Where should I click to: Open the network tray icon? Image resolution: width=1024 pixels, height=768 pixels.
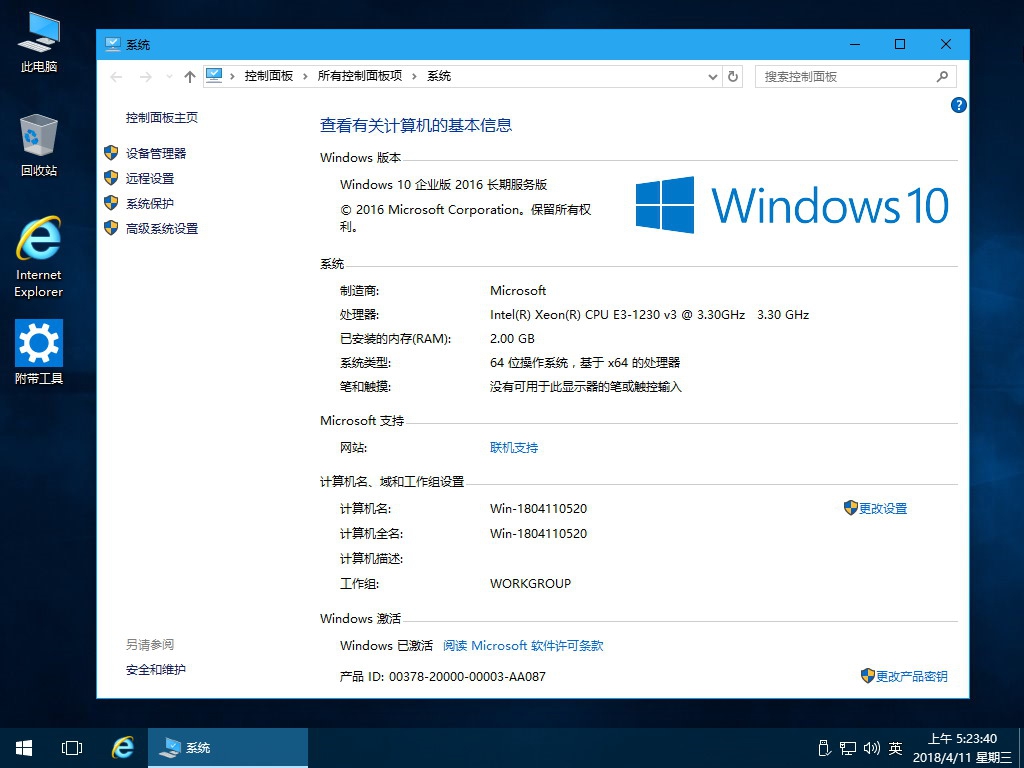pos(848,748)
